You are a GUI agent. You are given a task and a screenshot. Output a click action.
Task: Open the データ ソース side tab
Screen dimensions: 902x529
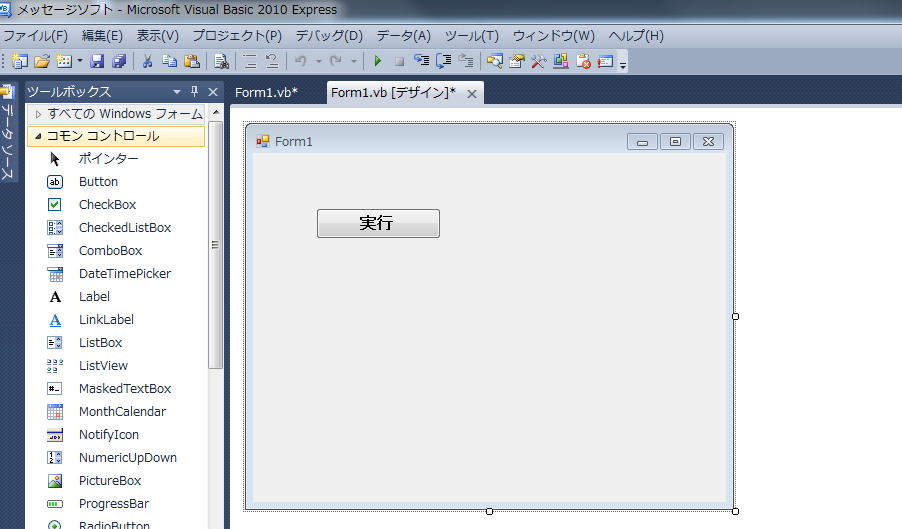click(x=7, y=133)
